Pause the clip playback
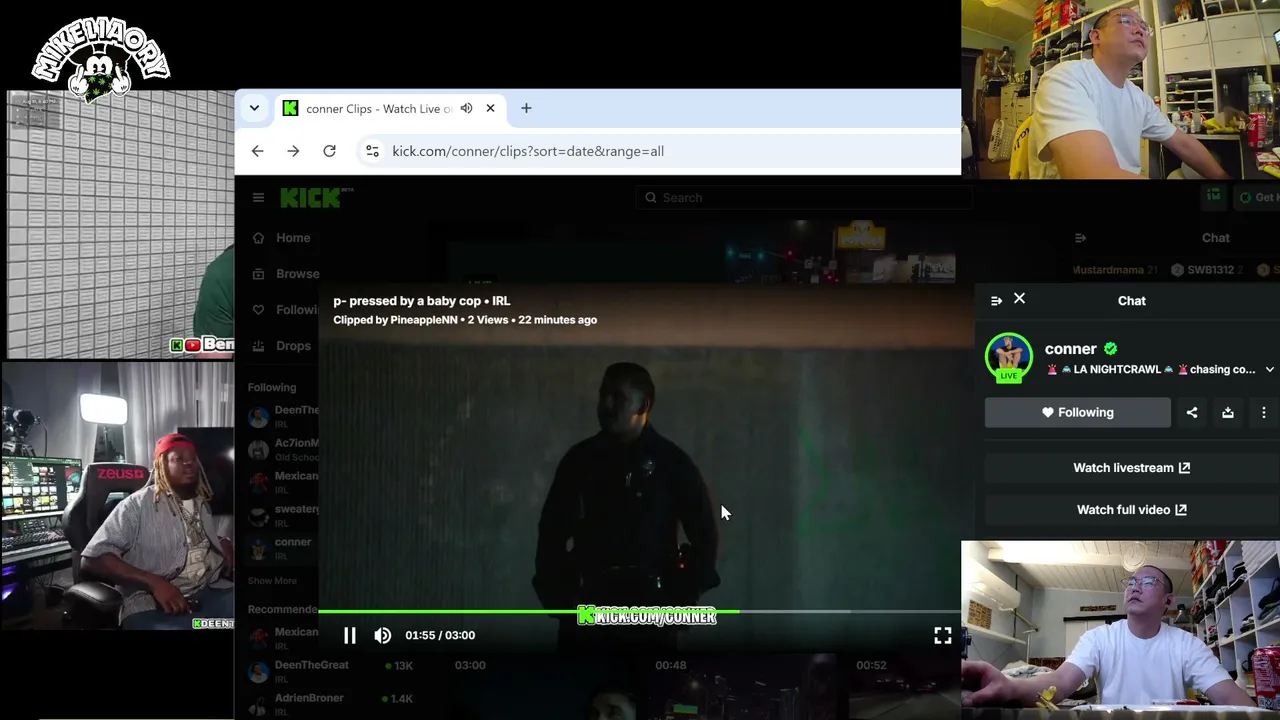Image resolution: width=1280 pixels, height=720 pixels. pos(349,635)
